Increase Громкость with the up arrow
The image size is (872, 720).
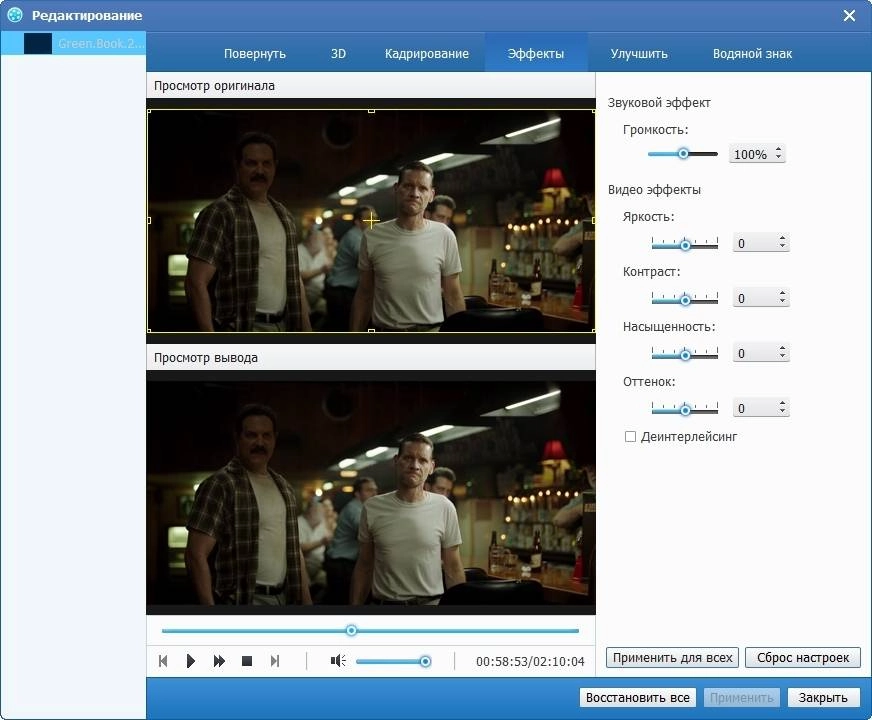[779, 150]
